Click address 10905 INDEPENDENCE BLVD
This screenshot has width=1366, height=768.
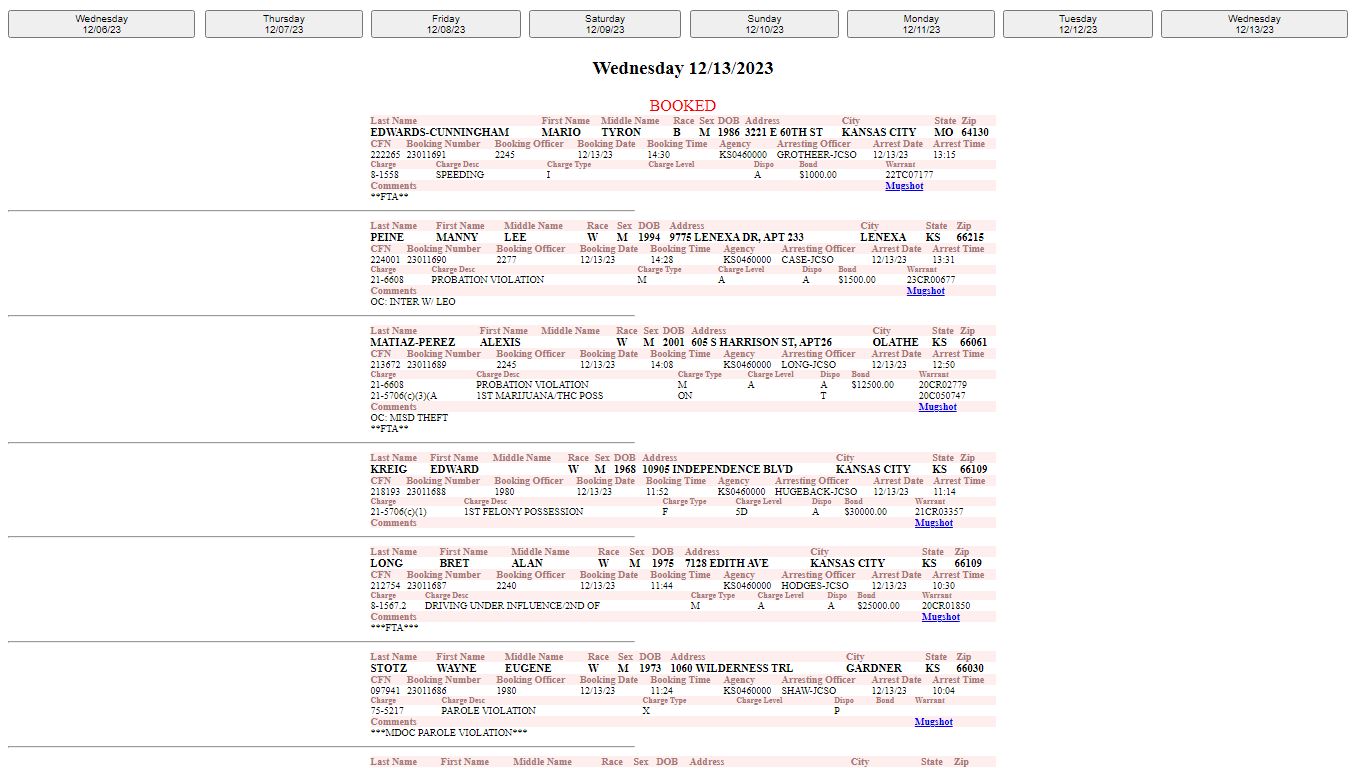[717, 469]
